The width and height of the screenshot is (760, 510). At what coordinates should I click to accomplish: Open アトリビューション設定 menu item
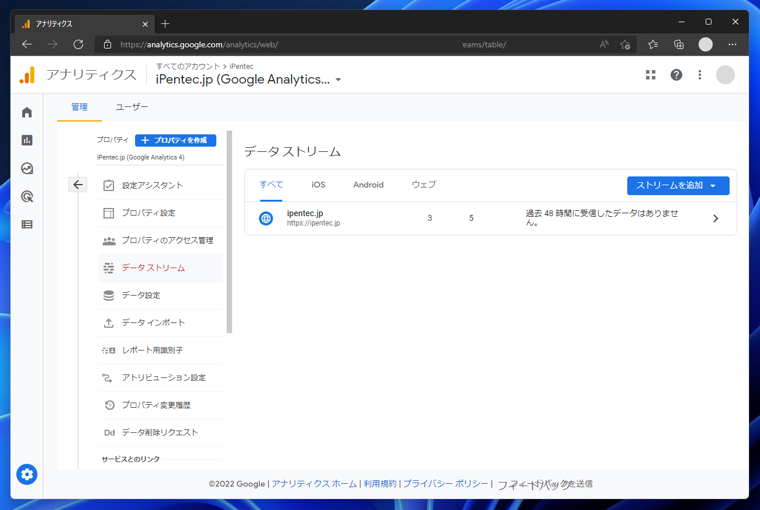[161, 378]
